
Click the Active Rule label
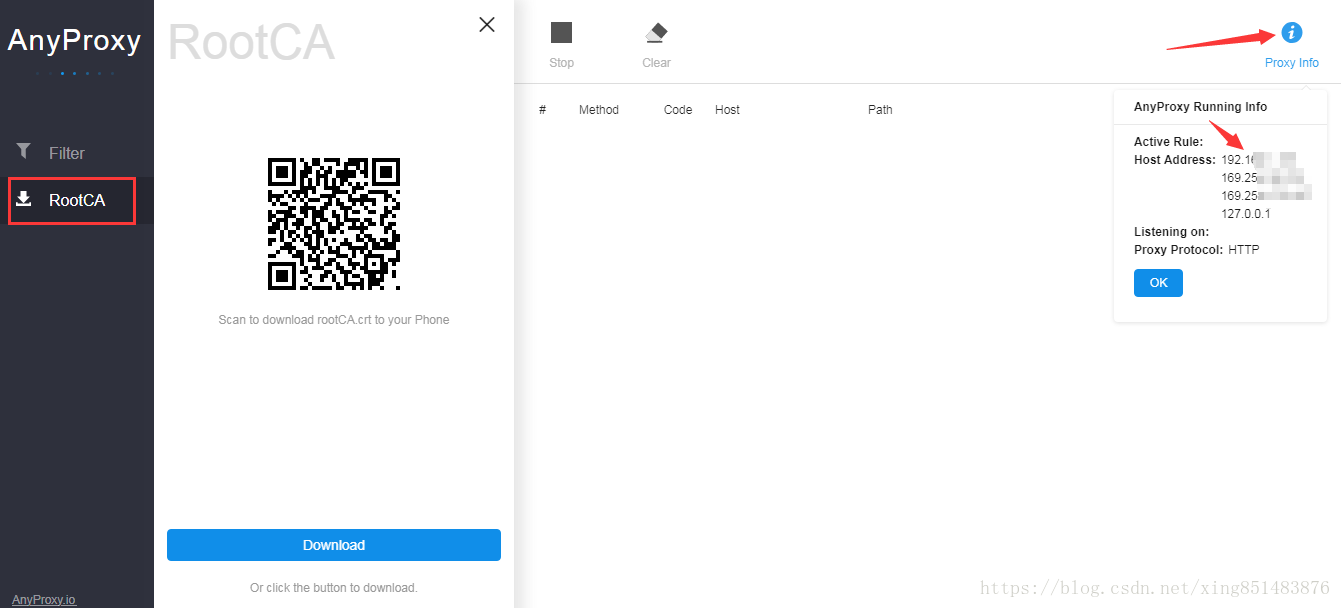tap(1169, 142)
